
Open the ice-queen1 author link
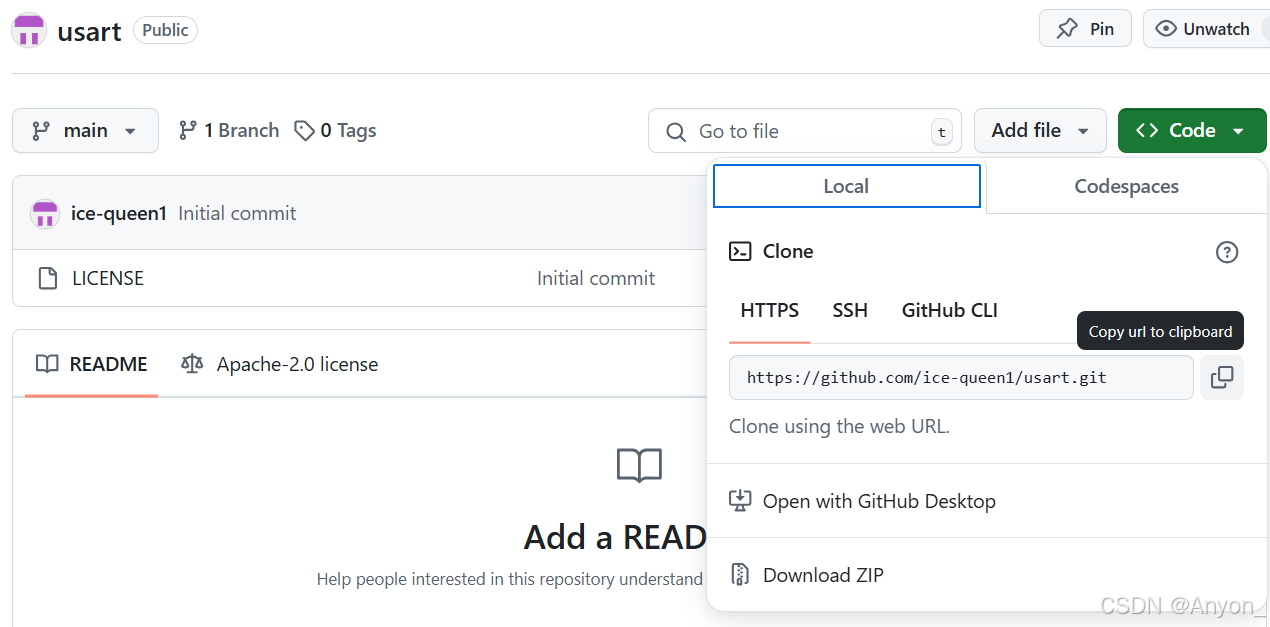point(119,213)
